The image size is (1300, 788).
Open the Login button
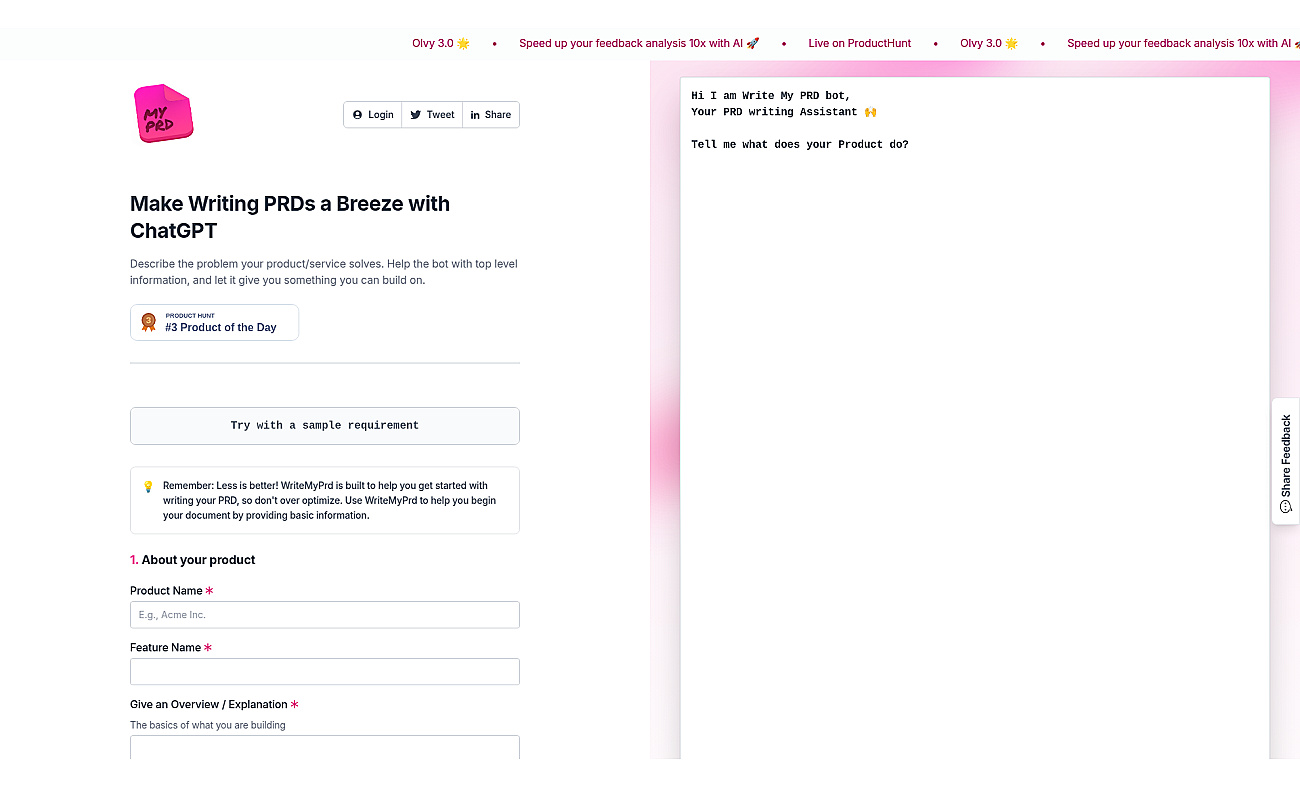tap(373, 115)
